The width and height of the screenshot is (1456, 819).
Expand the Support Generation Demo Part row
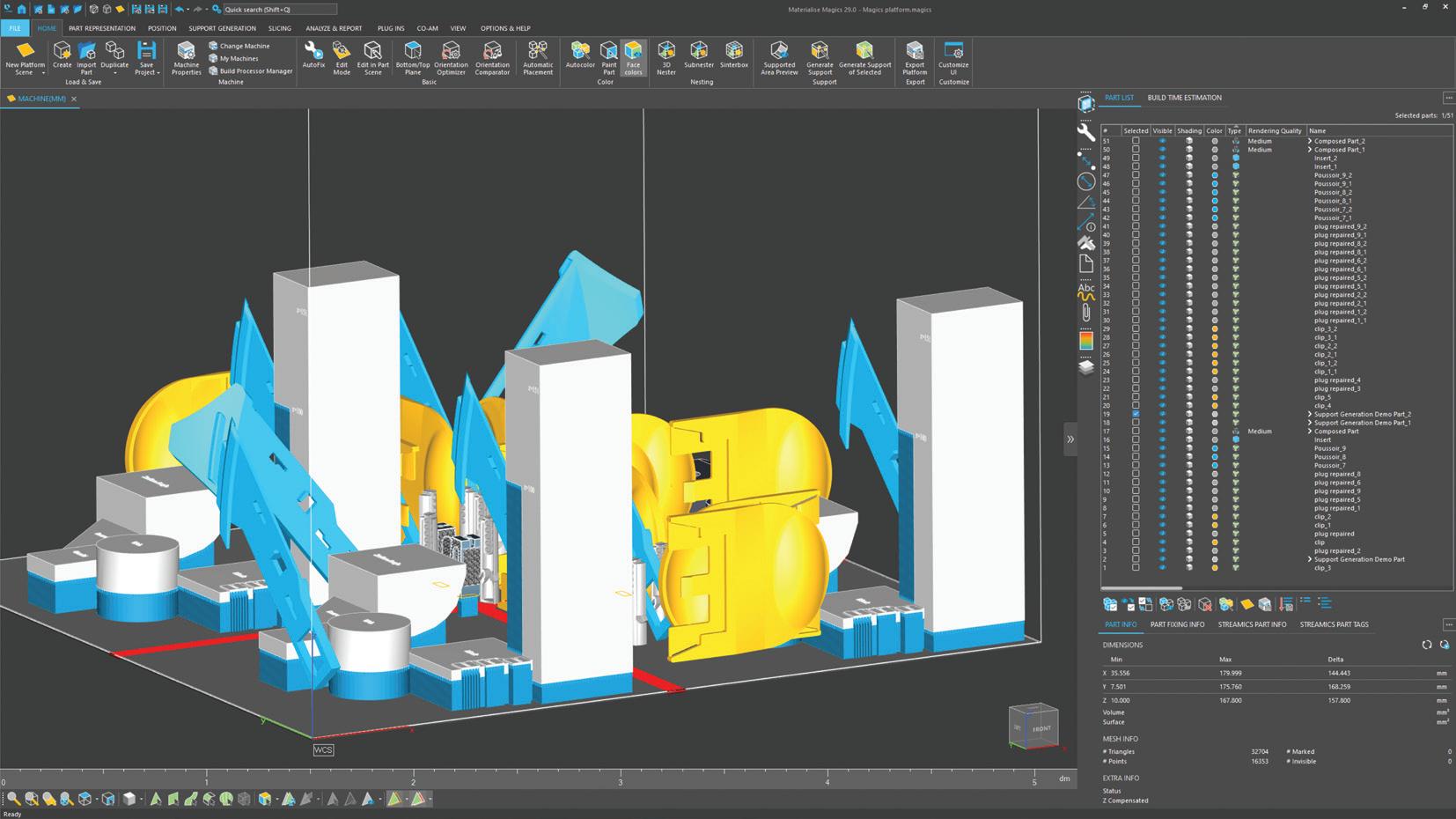pyautogui.click(x=1310, y=559)
